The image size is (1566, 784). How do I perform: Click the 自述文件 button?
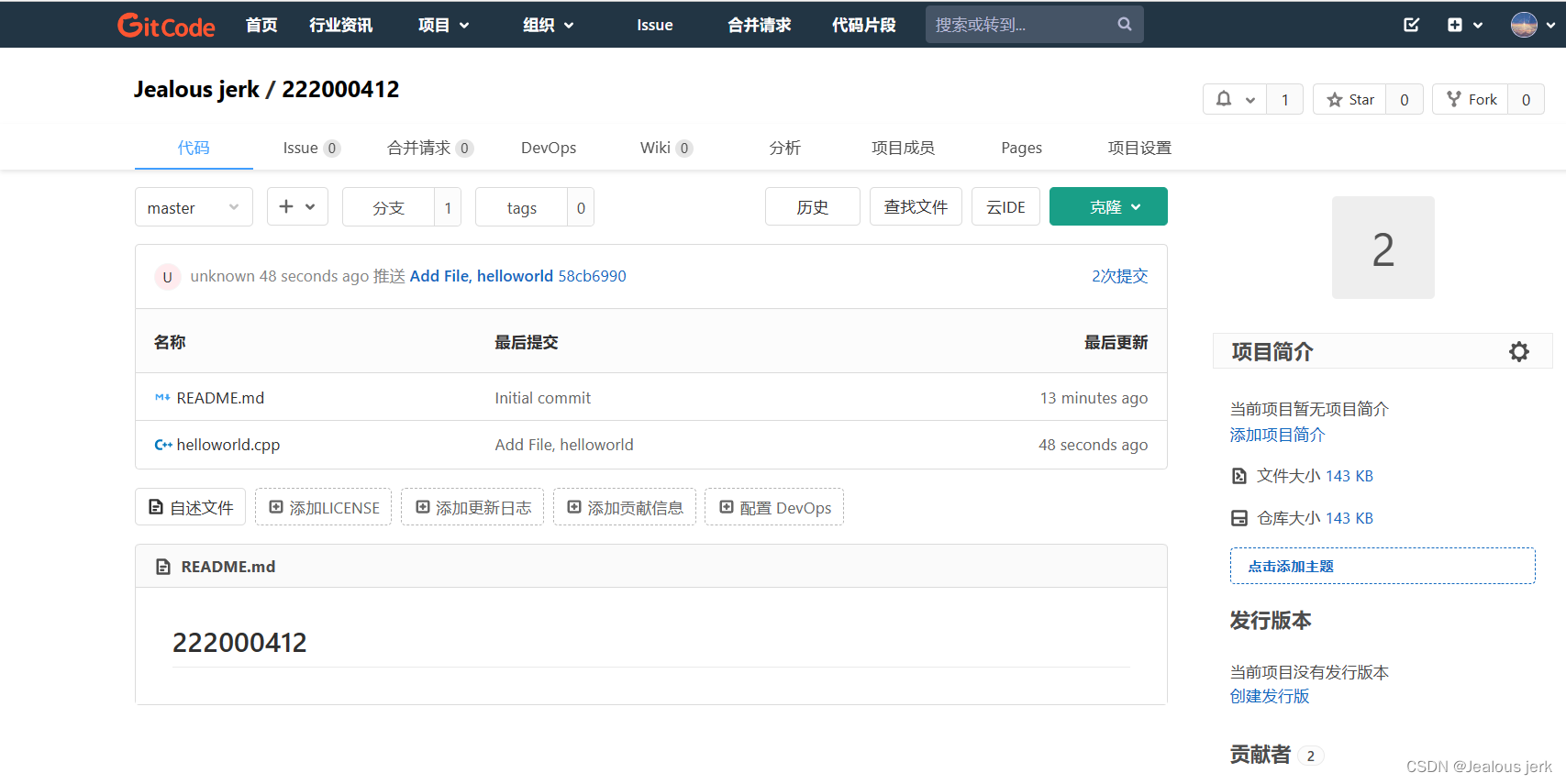click(191, 507)
